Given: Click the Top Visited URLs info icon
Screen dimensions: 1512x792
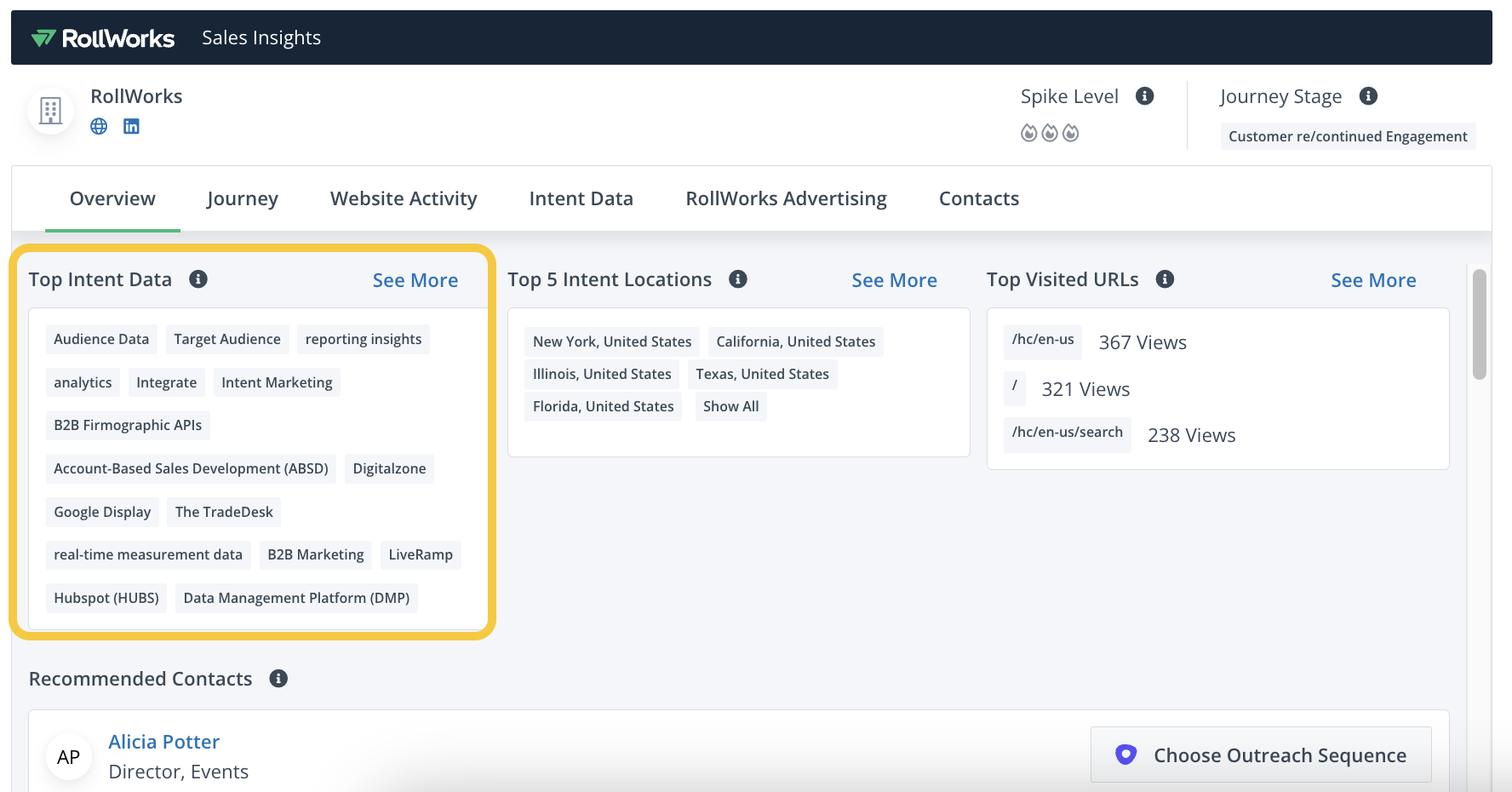Looking at the screenshot, I should (1165, 279).
